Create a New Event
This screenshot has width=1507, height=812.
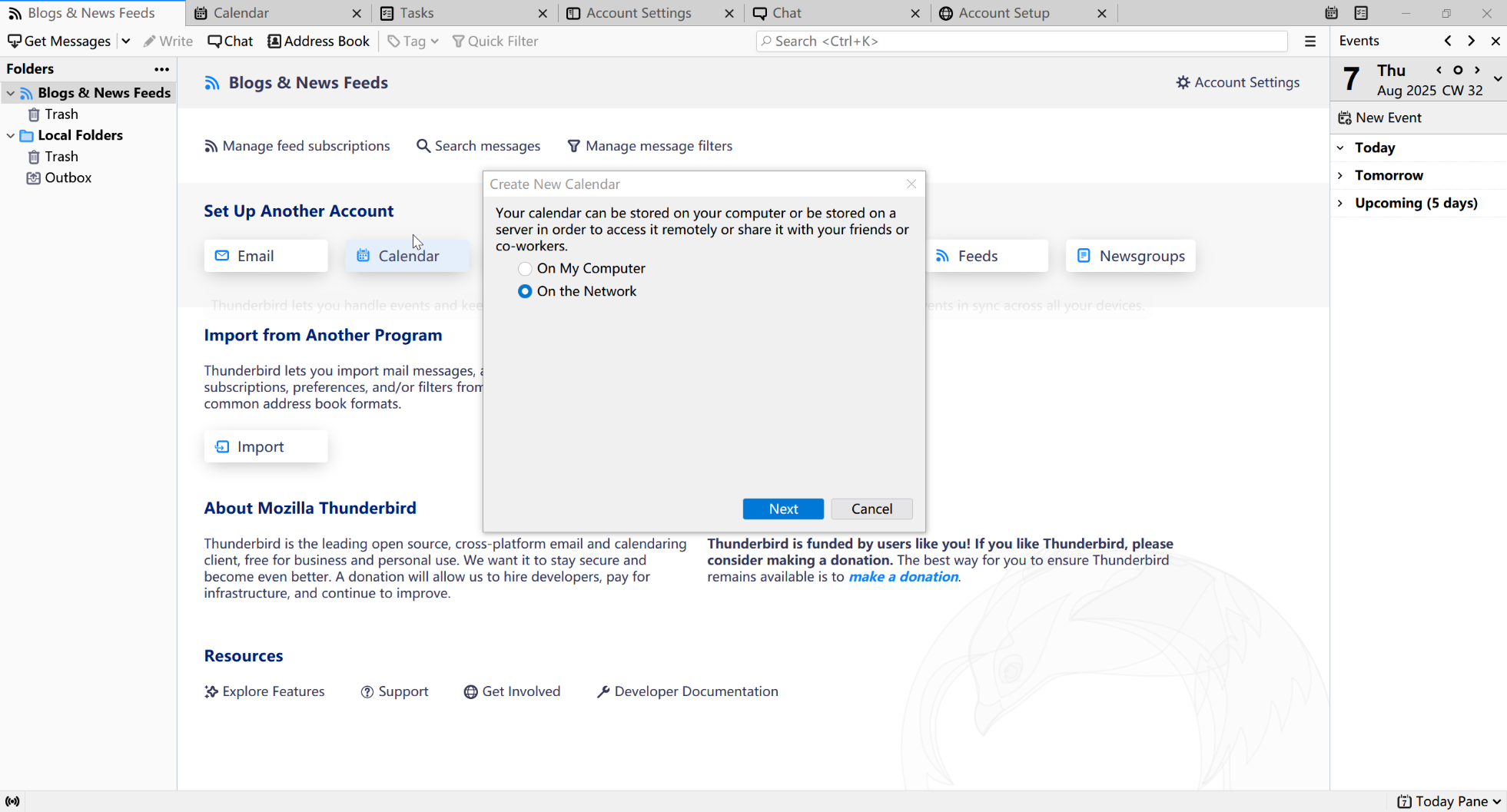click(1380, 118)
